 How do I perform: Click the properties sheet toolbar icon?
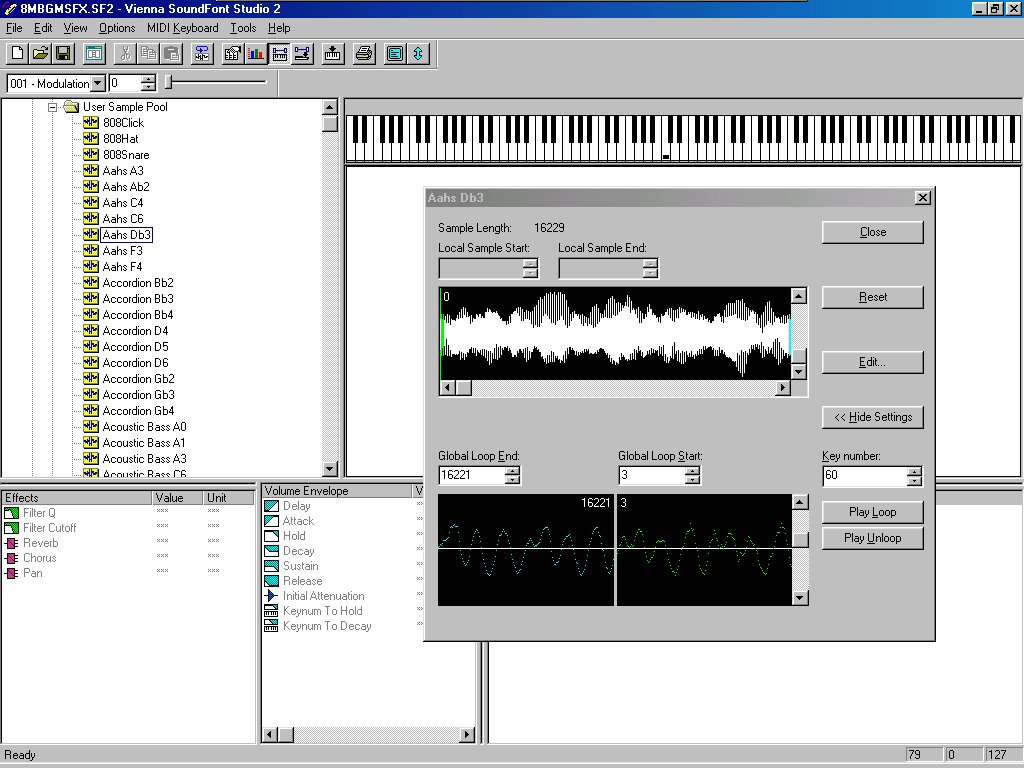click(232, 54)
